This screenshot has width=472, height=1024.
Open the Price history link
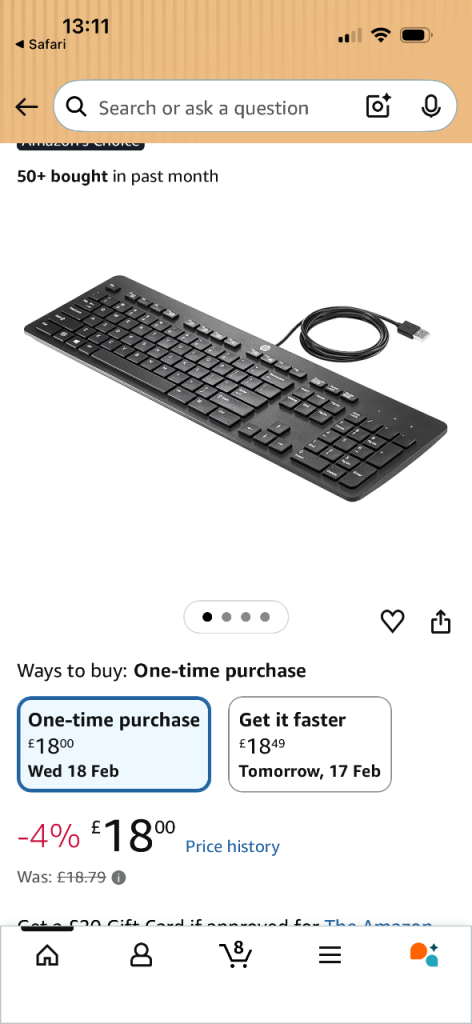(x=232, y=846)
